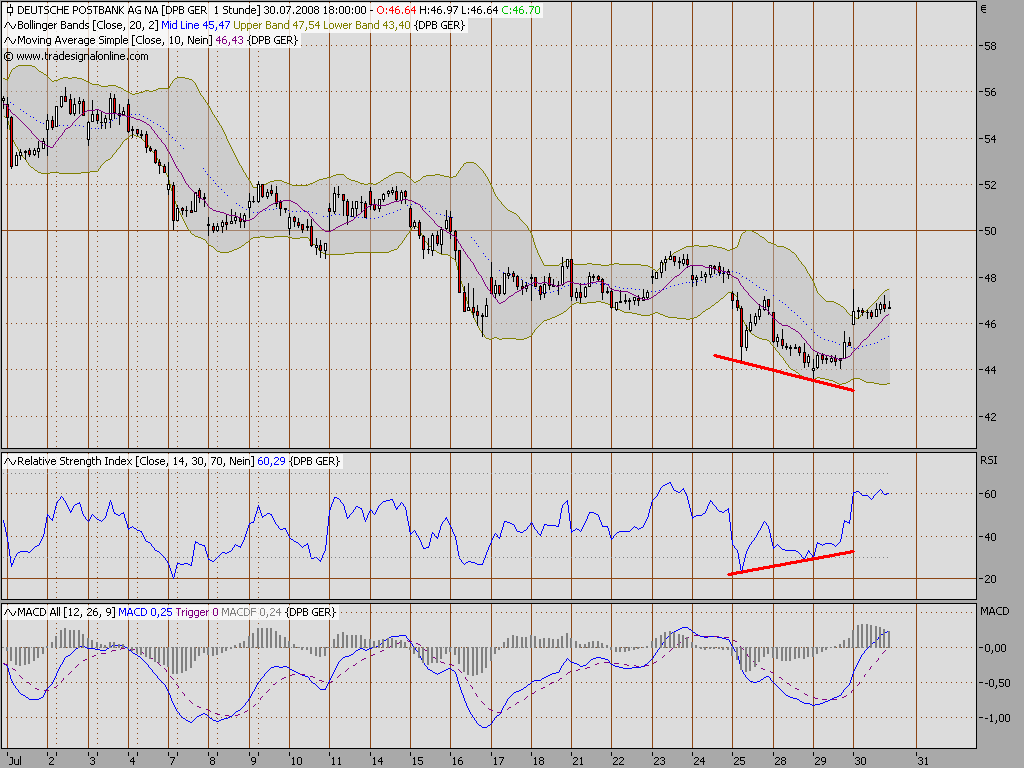This screenshot has height=768, width=1024.
Task: Click the 54 price axis label
Action: [x=990, y=139]
